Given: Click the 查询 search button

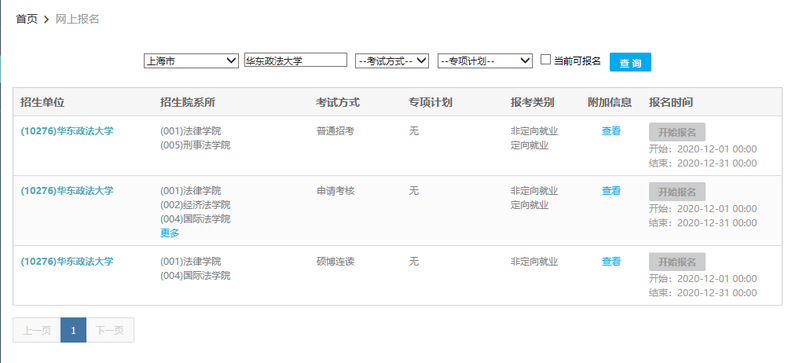Looking at the screenshot, I should [x=630, y=62].
